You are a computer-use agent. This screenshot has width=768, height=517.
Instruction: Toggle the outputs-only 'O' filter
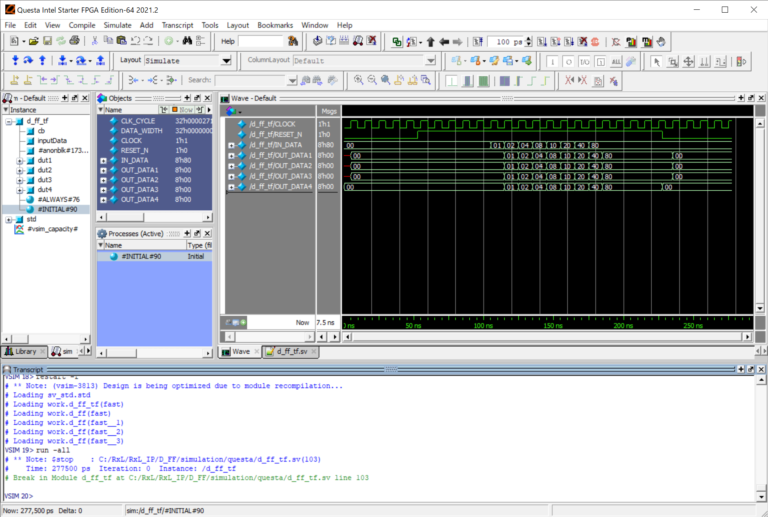pos(568,61)
